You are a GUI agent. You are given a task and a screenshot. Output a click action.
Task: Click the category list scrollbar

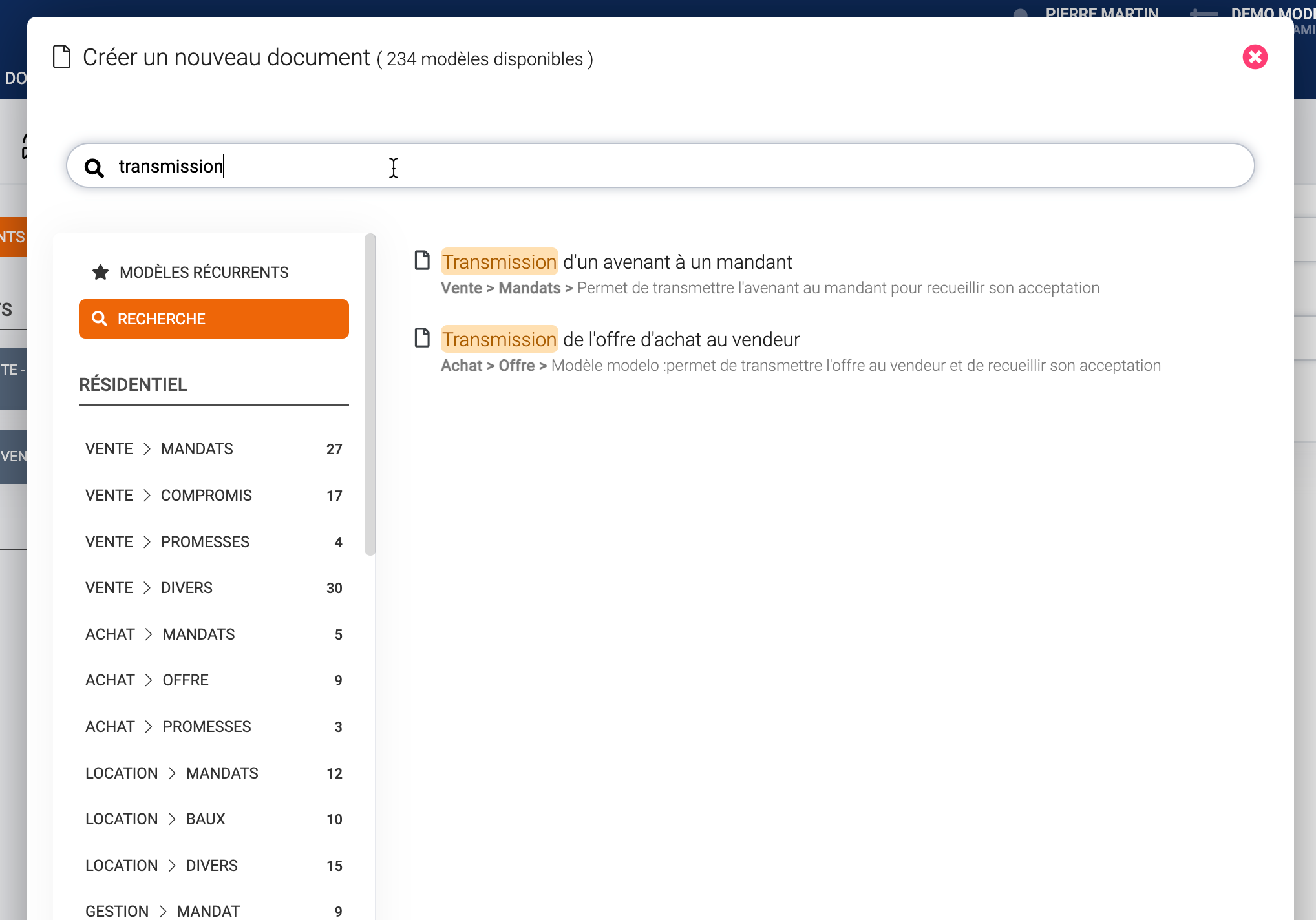(x=370, y=394)
